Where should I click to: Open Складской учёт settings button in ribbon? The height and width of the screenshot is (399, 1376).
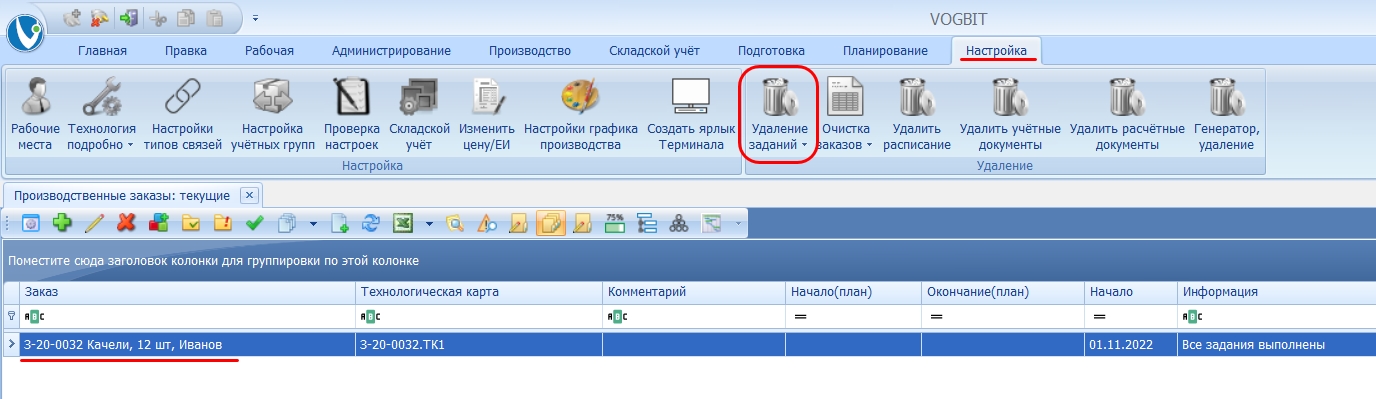[420, 114]
